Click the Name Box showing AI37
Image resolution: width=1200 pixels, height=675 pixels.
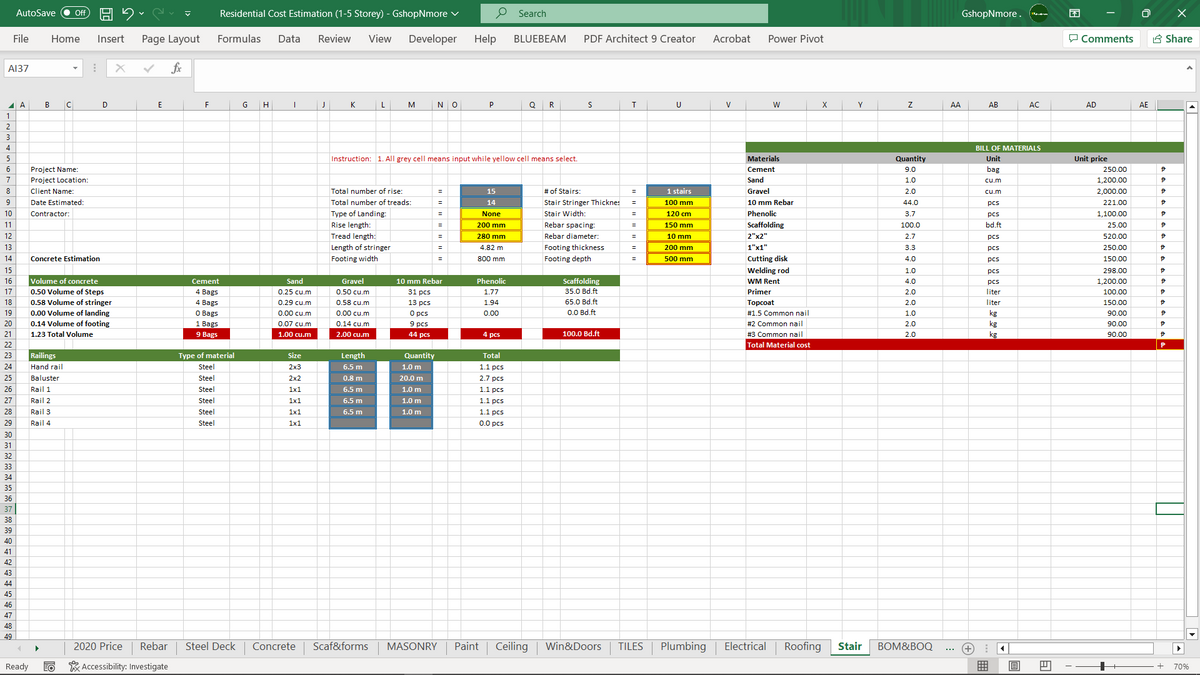pos(38,69)
